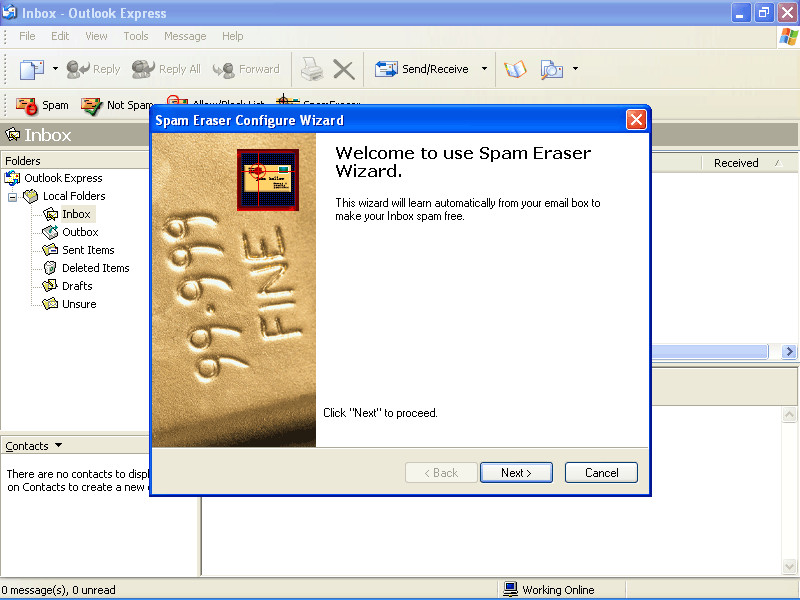Click the message list horizontal scrollbar
The height and width of the screenshot is (600, 800).
tap(710, 352)
